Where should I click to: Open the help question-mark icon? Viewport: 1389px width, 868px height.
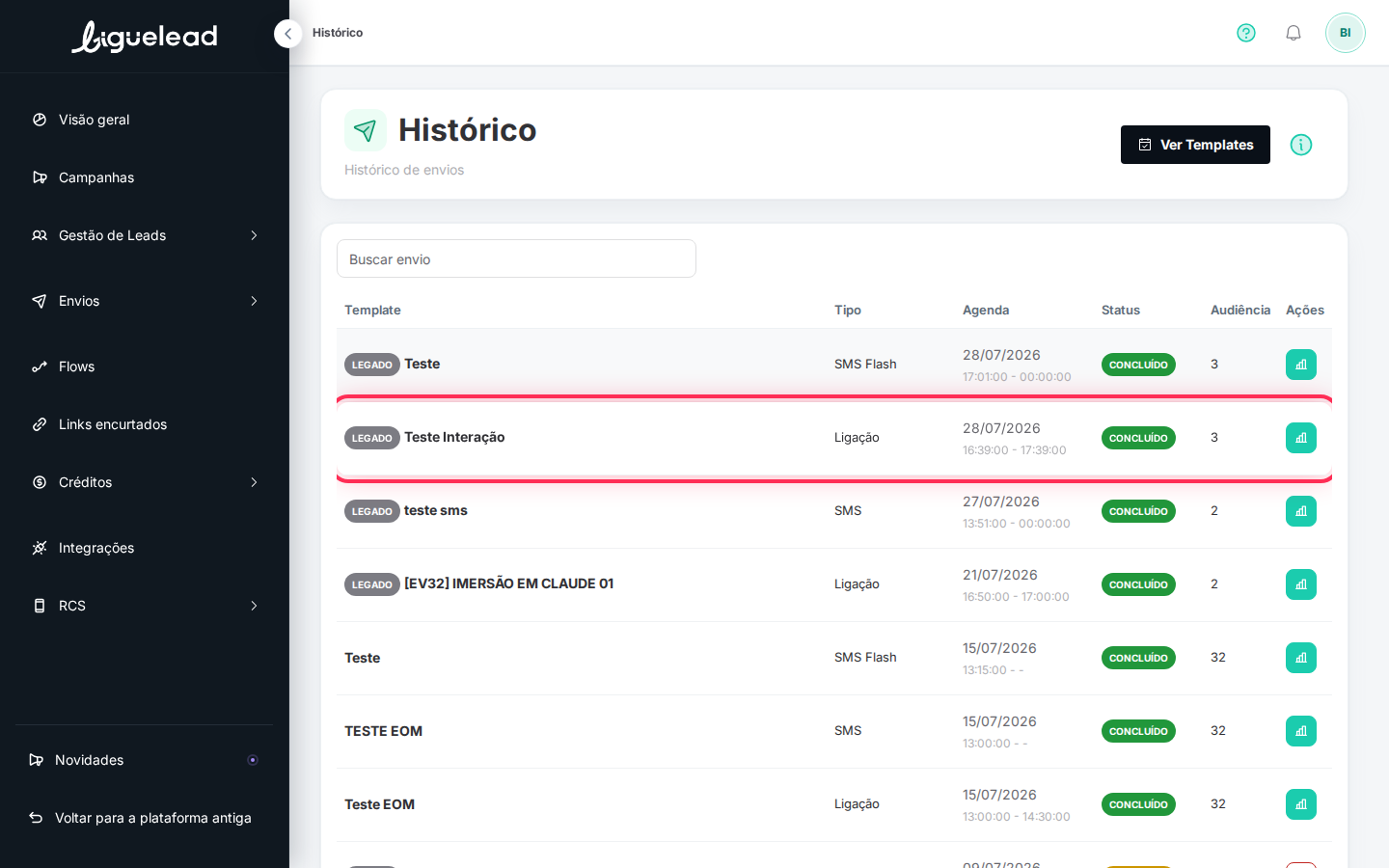(x=1246, y=33)
